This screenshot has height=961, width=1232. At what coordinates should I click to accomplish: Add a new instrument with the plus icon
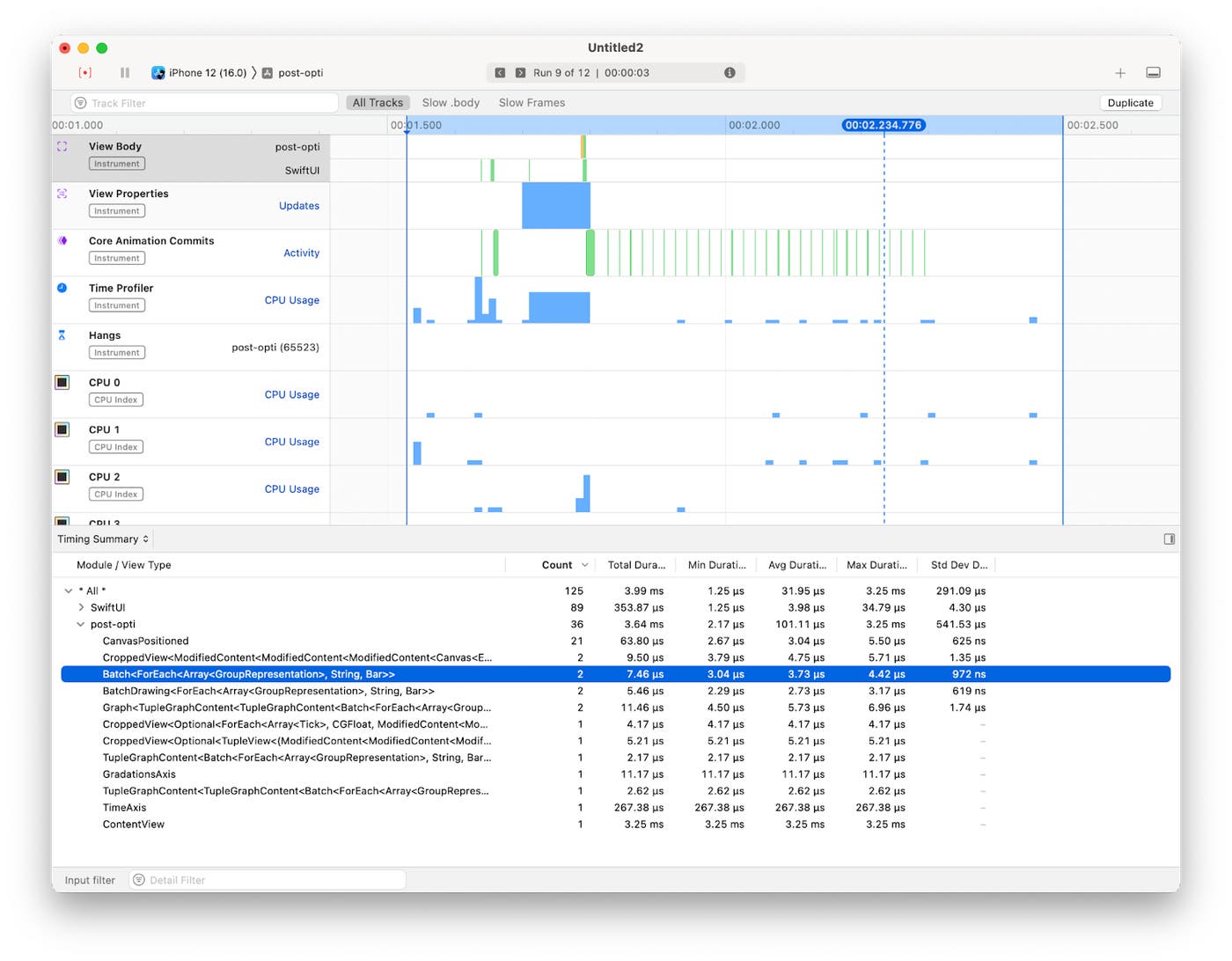click(1120, 73)
